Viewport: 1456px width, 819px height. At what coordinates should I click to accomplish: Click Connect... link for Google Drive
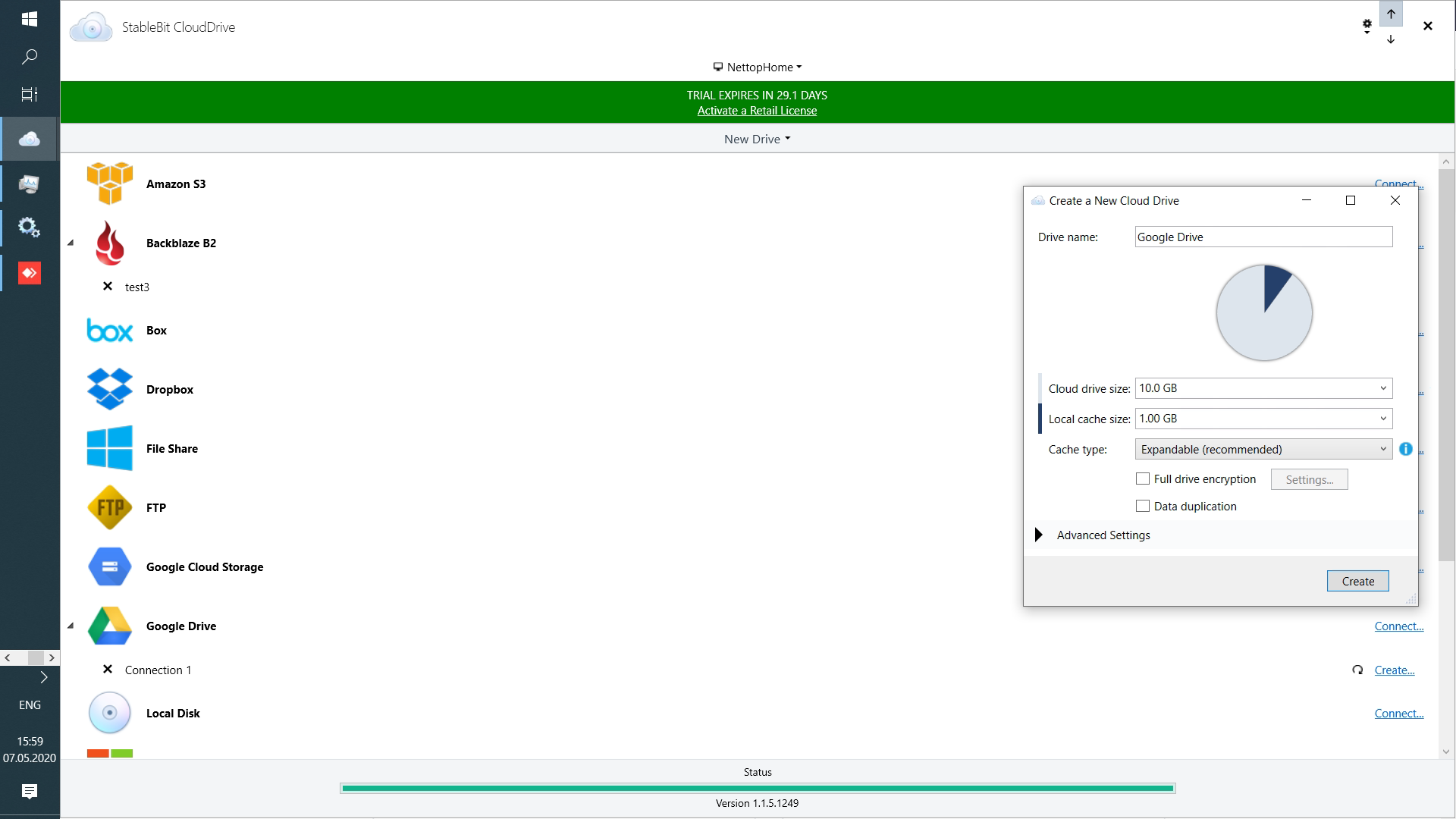[1399, 626]
